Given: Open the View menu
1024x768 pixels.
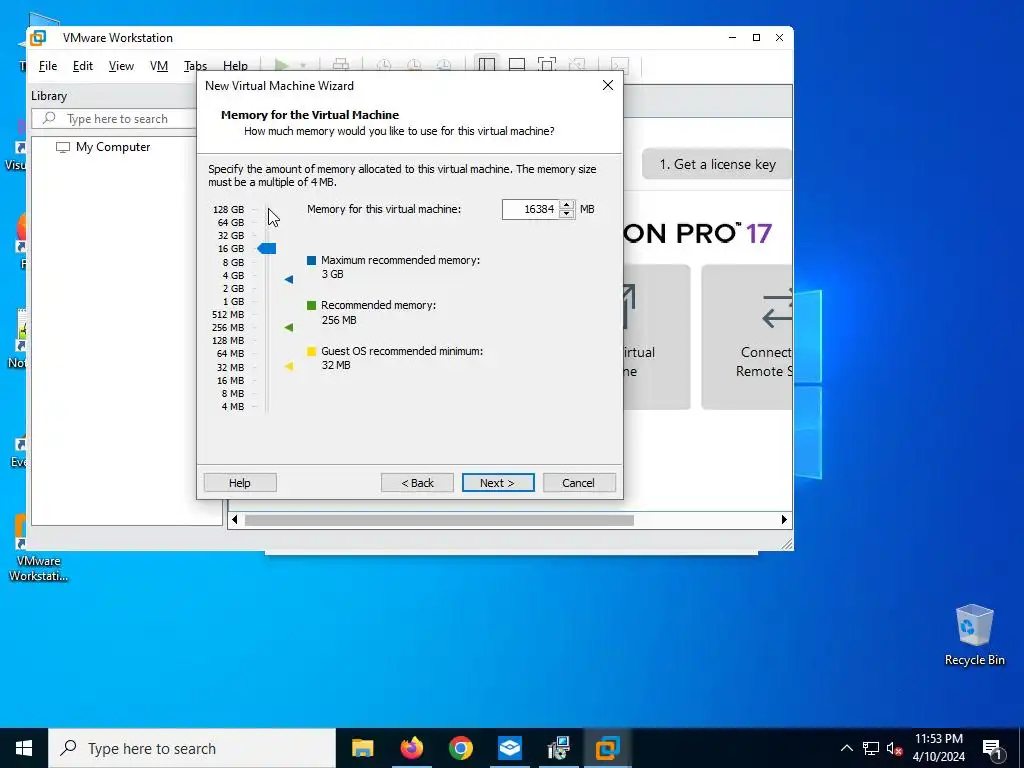Looking at the screenshot, I should coord(121,66).
